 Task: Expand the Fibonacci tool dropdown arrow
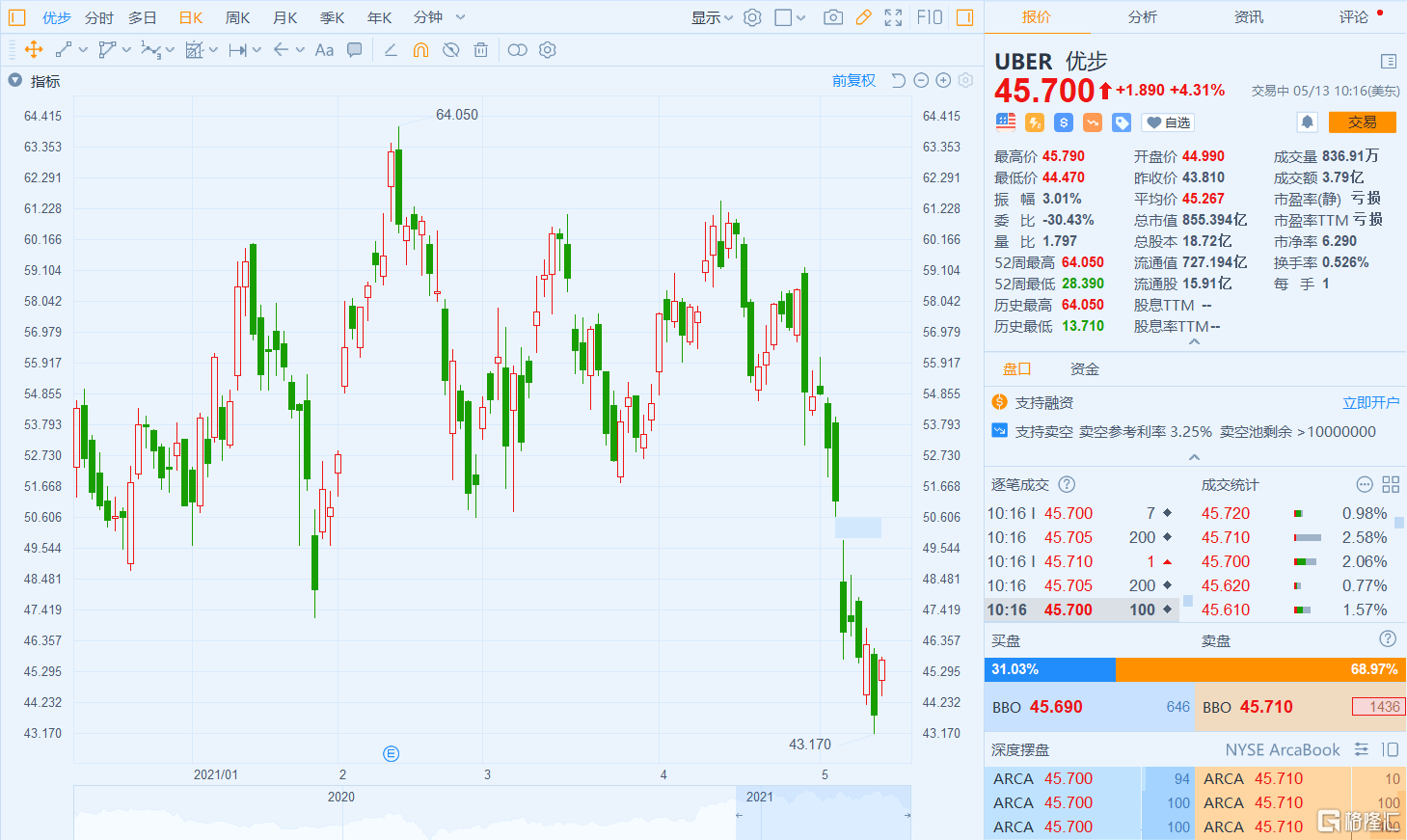[213, 50]
